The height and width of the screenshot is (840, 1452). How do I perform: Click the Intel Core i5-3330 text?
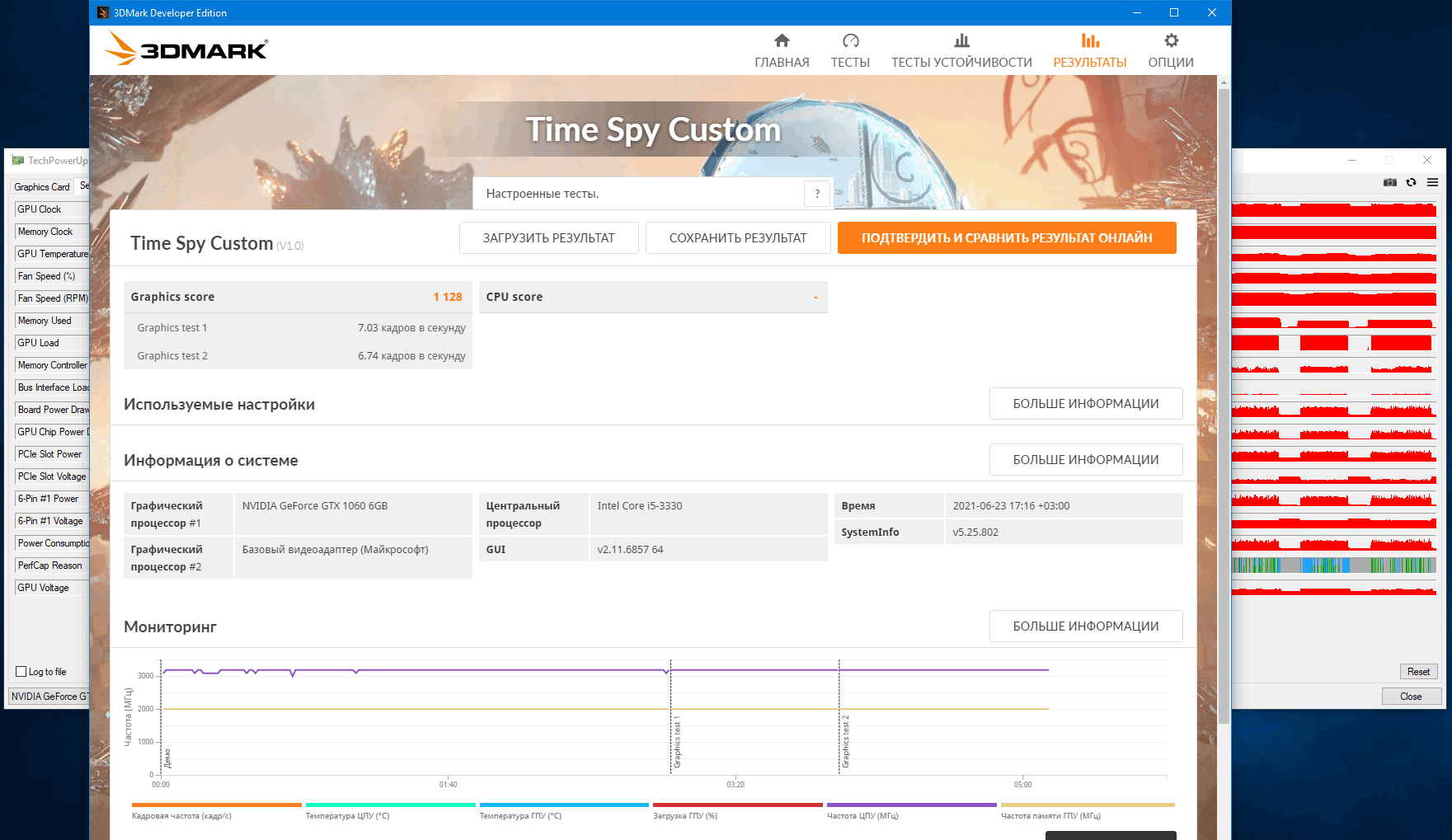(640, 506)
